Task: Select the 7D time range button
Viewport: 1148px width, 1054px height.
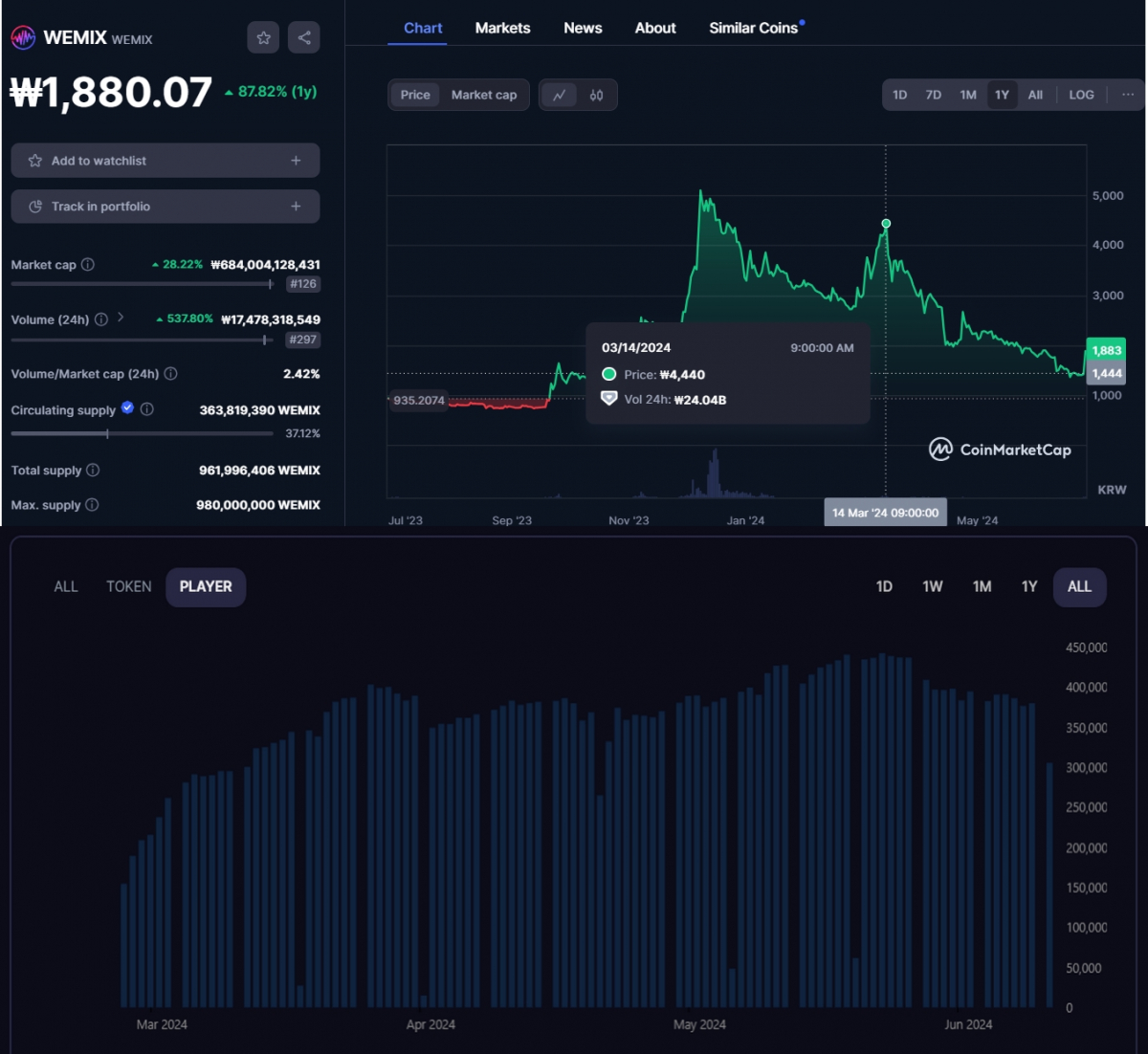Action: [x=933, y=95]
